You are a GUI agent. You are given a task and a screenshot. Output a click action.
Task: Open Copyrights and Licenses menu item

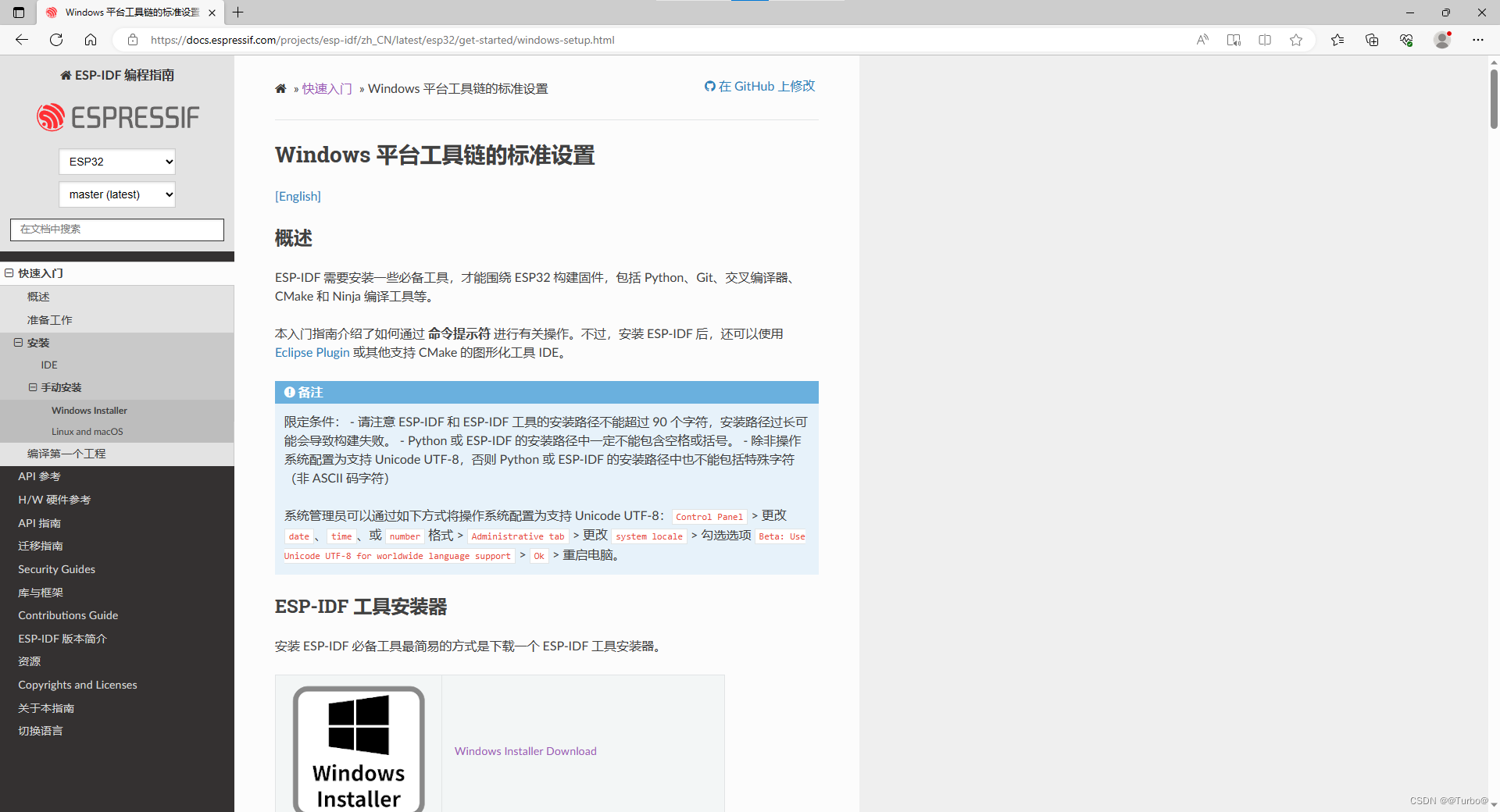[x=77, y=685]
